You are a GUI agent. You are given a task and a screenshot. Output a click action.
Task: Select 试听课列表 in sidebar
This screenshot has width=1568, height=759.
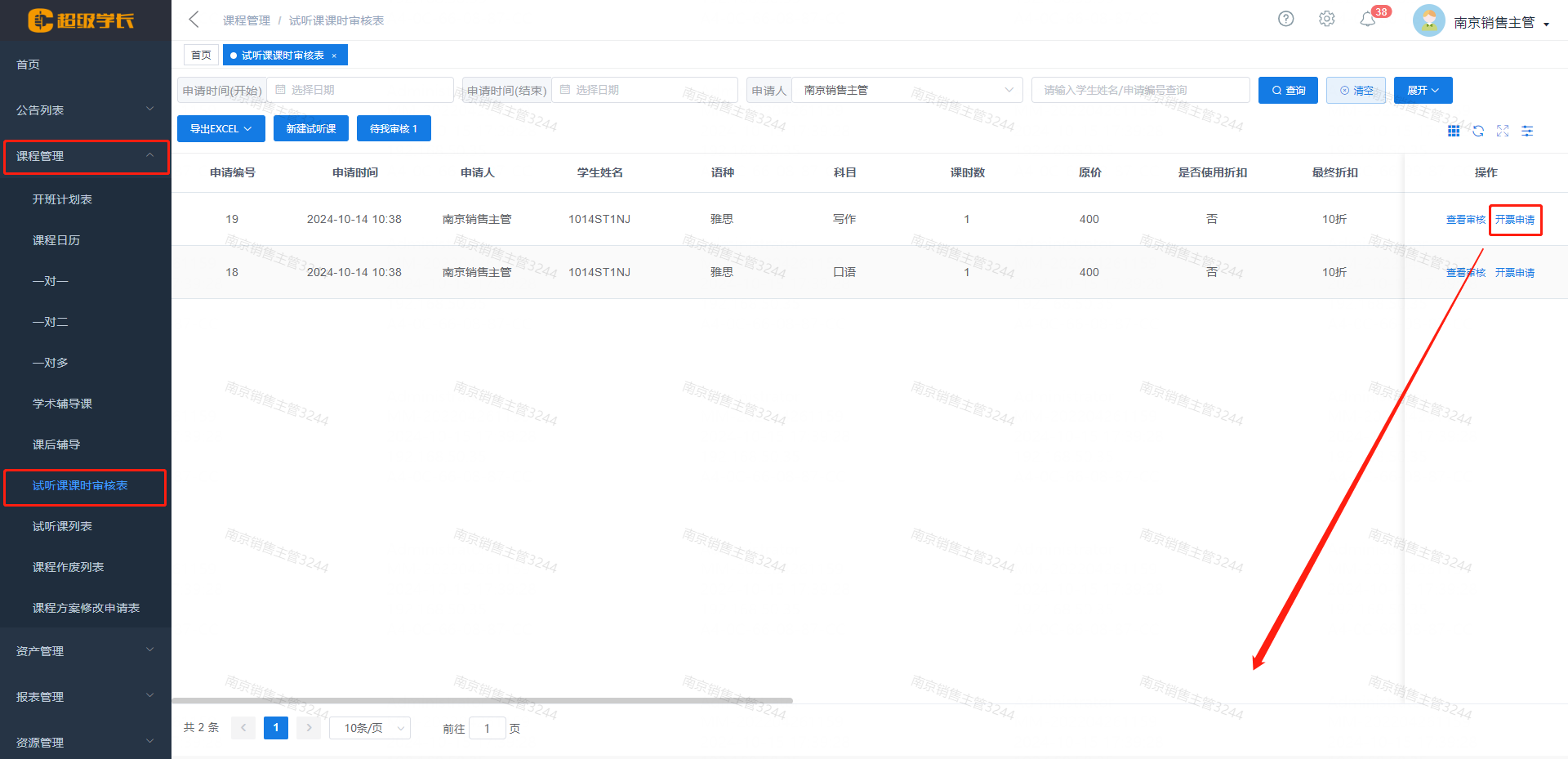click(x=62, y=526)
